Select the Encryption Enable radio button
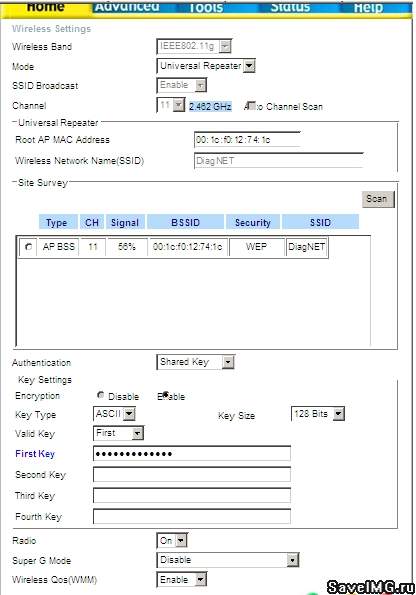Image resolution: width=416 pixels, height=595 pixels. click(165, 395)
